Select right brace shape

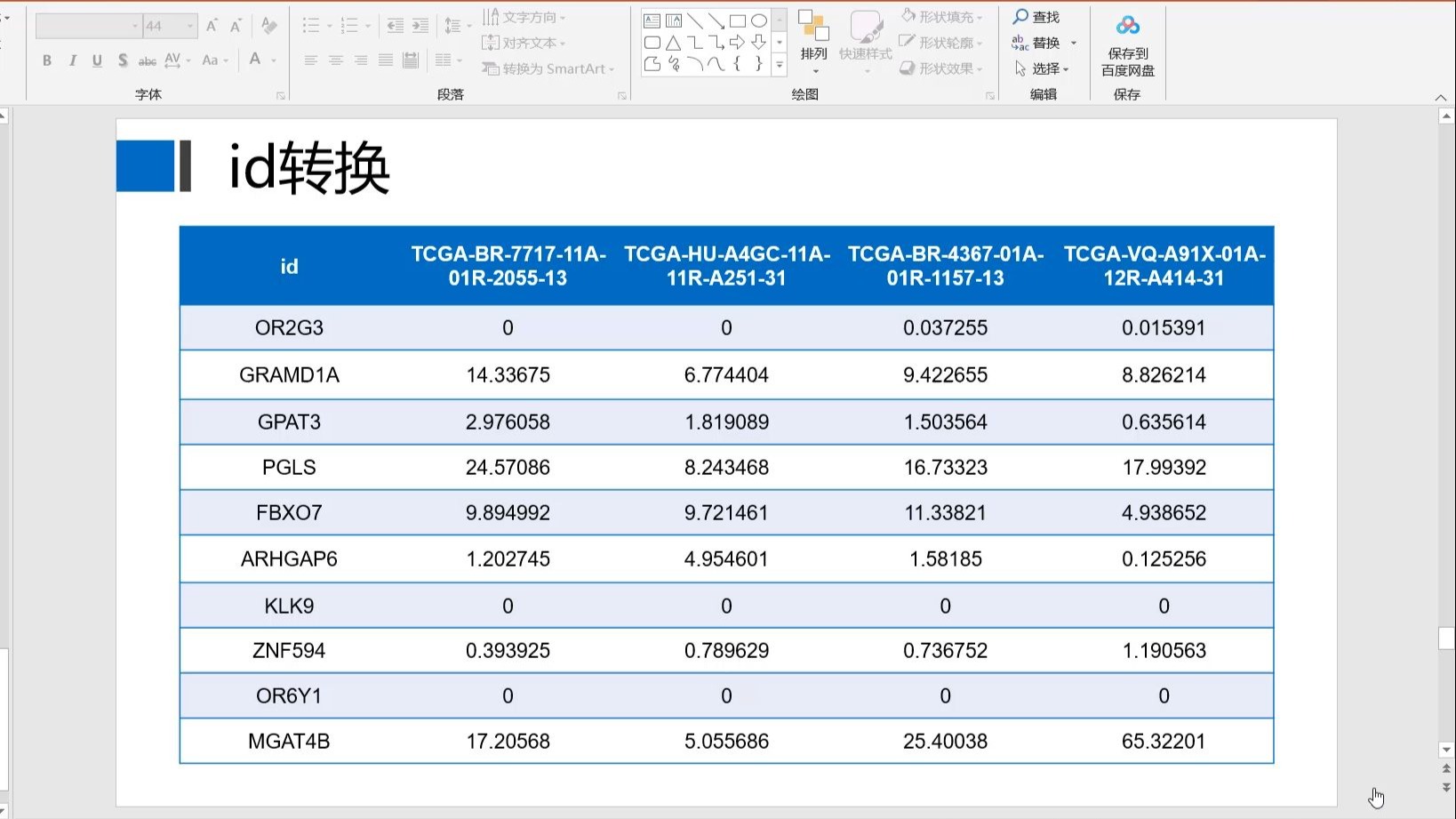coord(758,63)
